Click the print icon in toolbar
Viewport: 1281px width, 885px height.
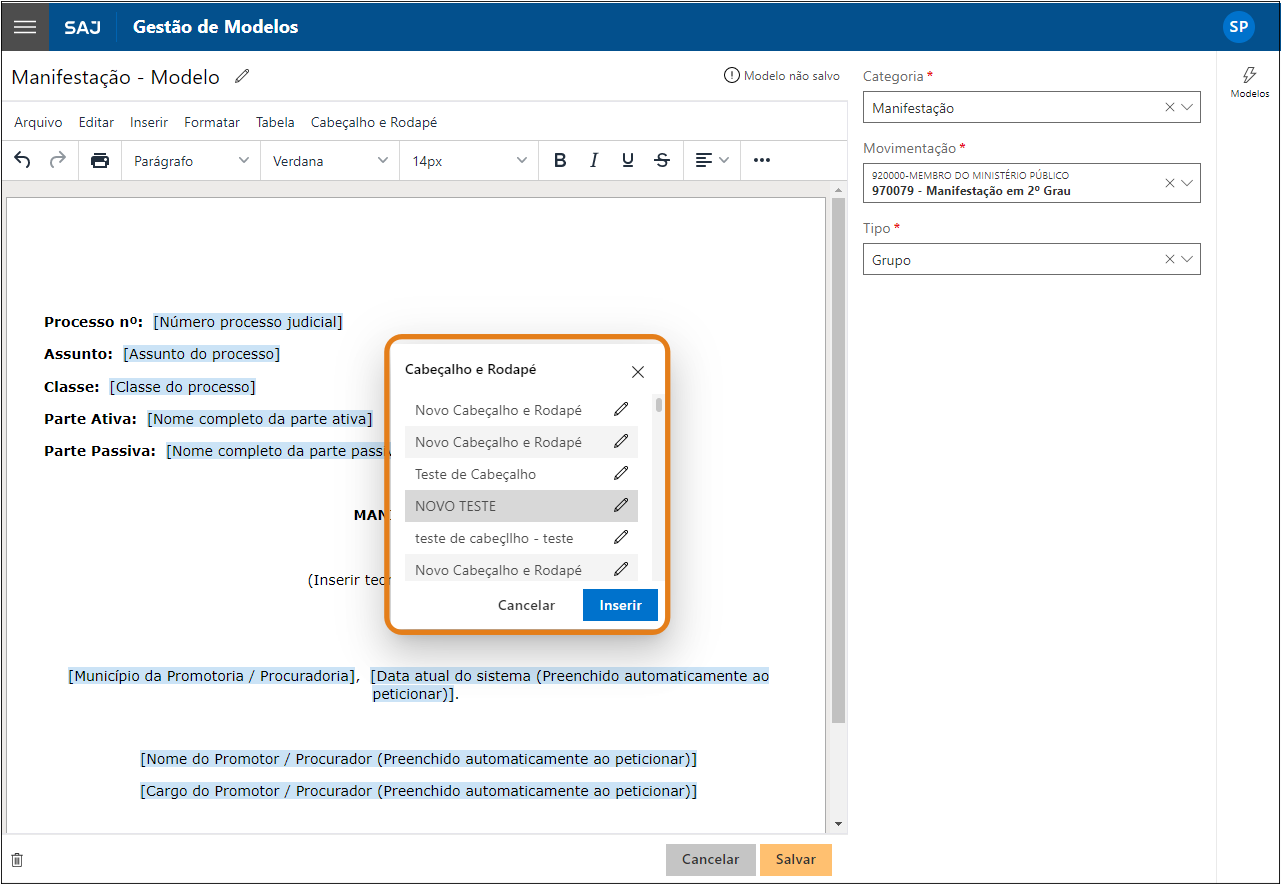[x=100, y=160]
